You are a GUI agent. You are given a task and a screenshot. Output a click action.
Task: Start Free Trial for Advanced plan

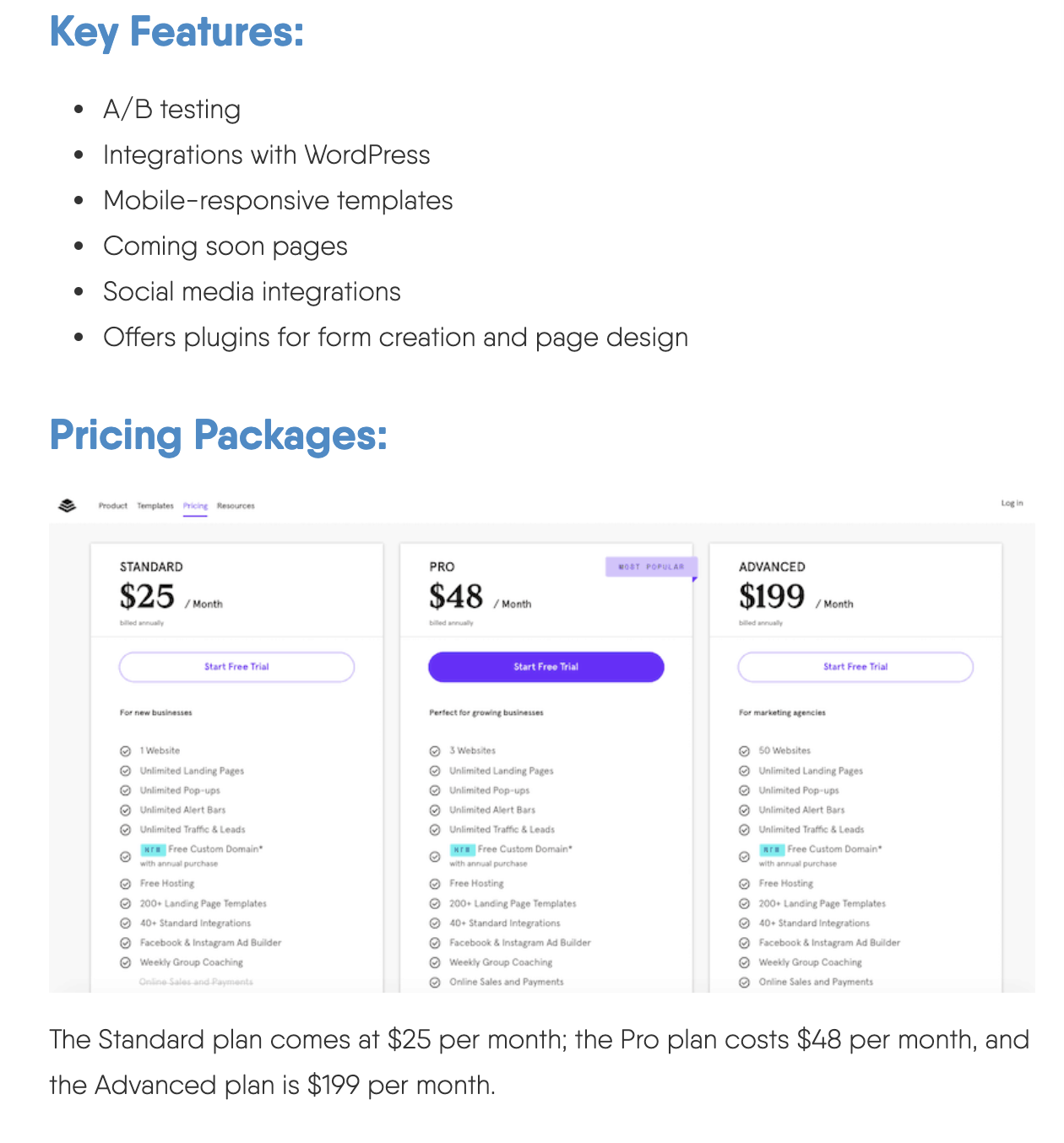(855, 667)
